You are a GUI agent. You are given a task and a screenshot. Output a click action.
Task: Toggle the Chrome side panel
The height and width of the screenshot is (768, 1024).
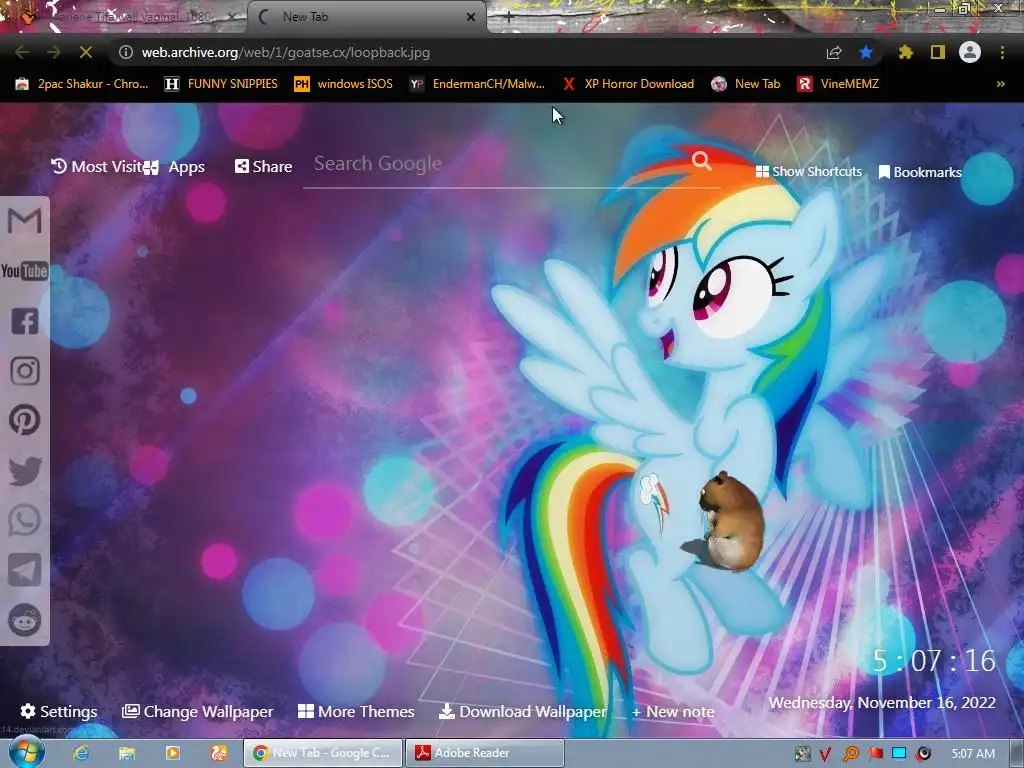(938, 52)
